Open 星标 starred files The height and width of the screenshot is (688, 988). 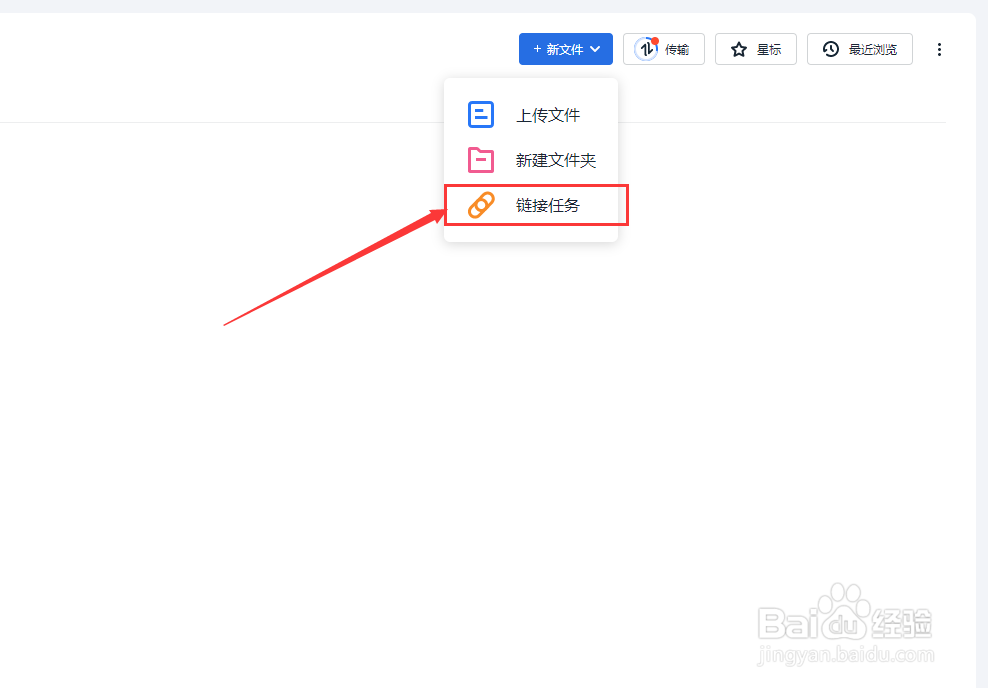(755, 48)
